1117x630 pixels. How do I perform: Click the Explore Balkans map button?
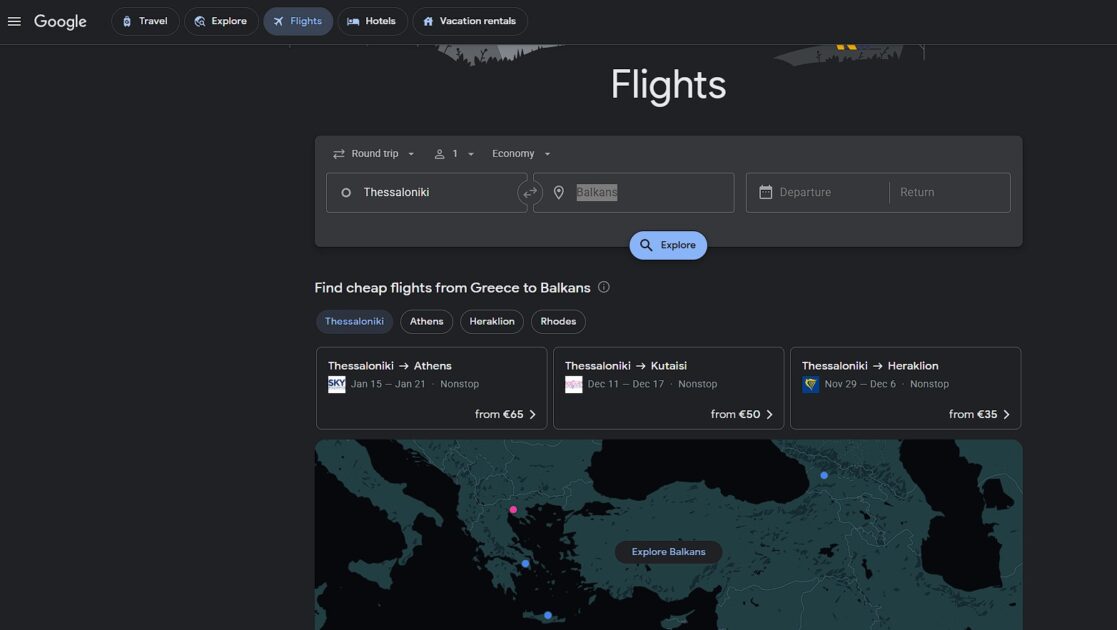[668, 552]
